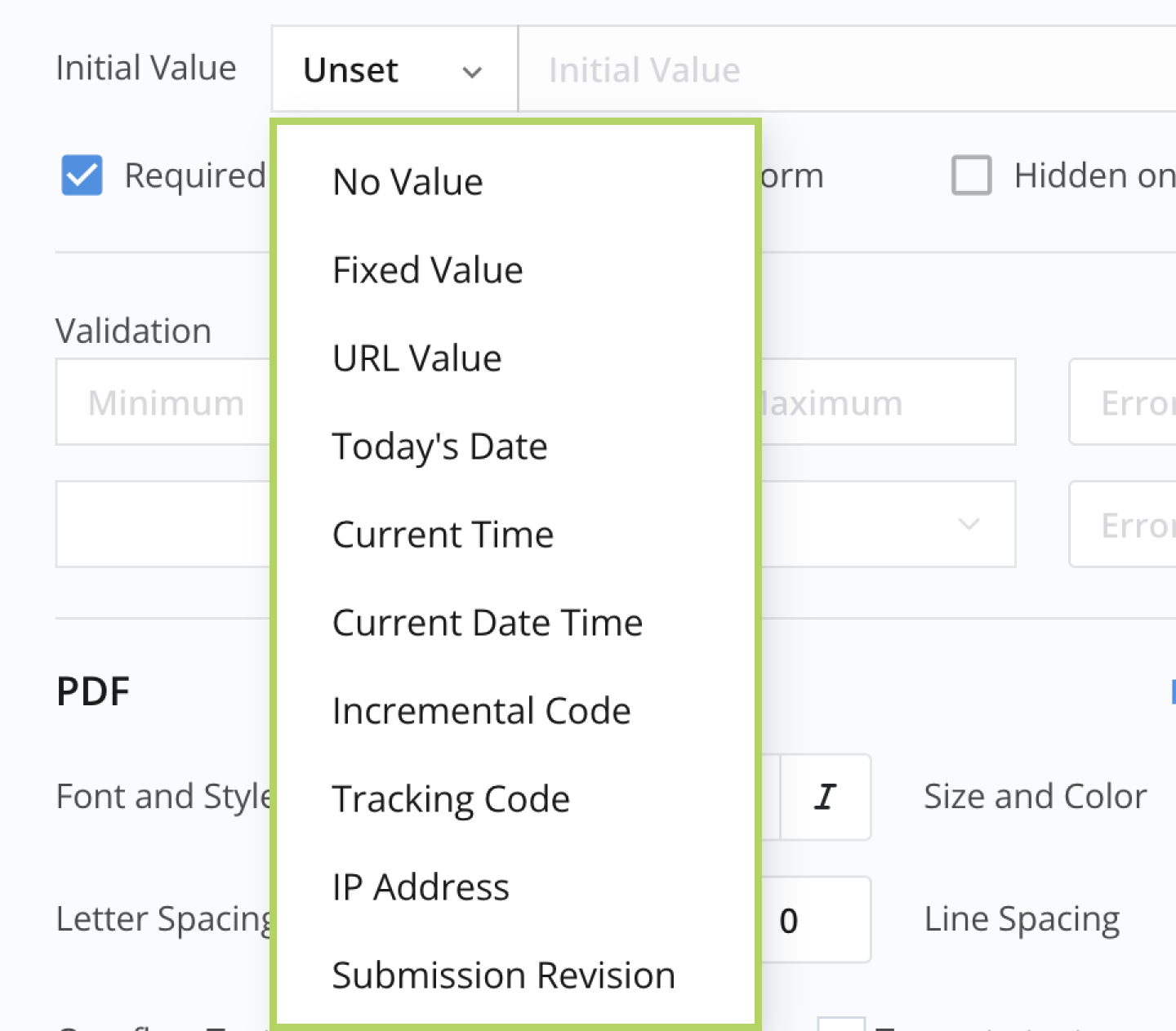
Task: Select Today's Date option
Action: pyautogui.click(x=439, y=447)
